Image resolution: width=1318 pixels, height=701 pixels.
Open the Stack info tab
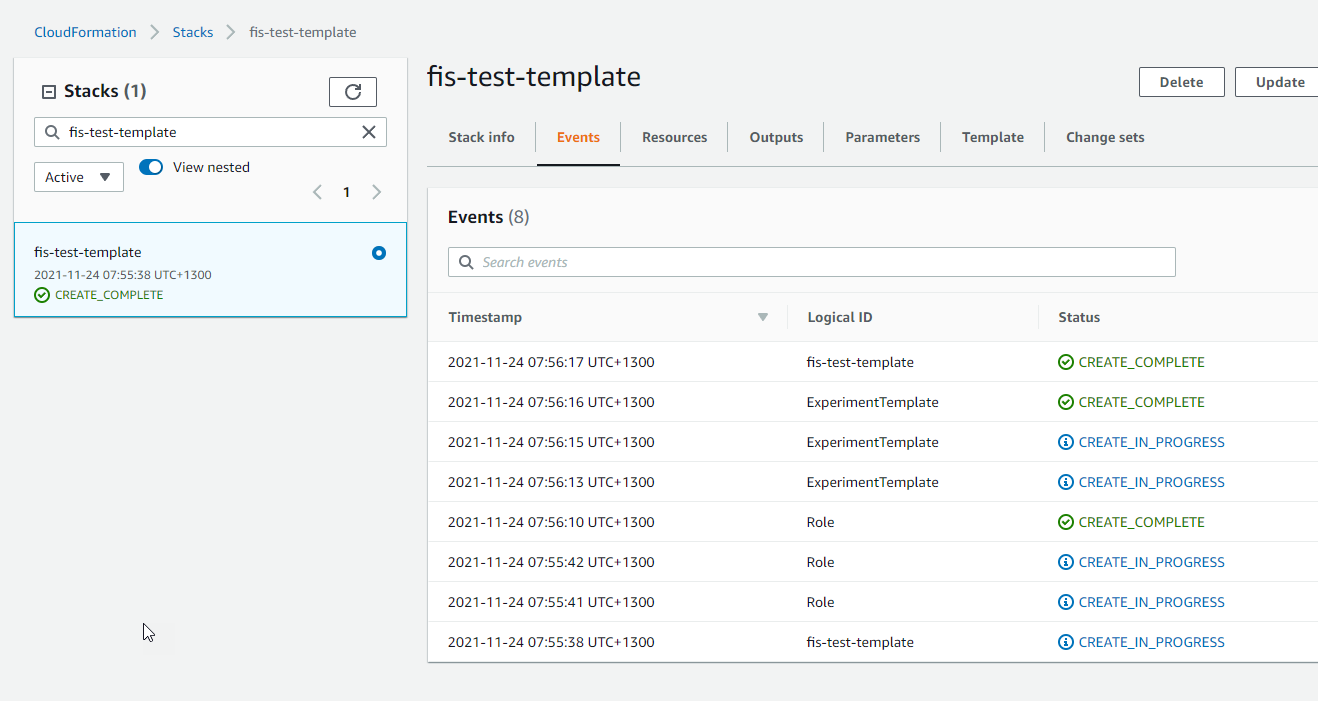point(481,137)
